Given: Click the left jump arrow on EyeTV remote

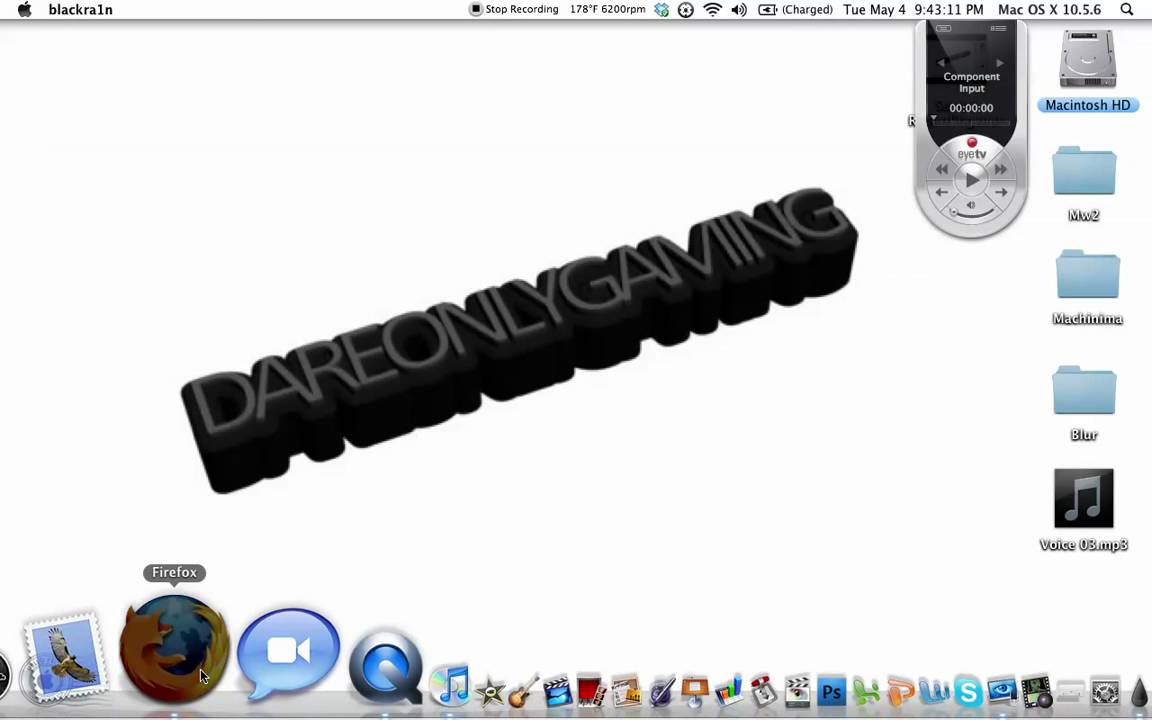Looking at the screenshot, I should tap(942, 192).
